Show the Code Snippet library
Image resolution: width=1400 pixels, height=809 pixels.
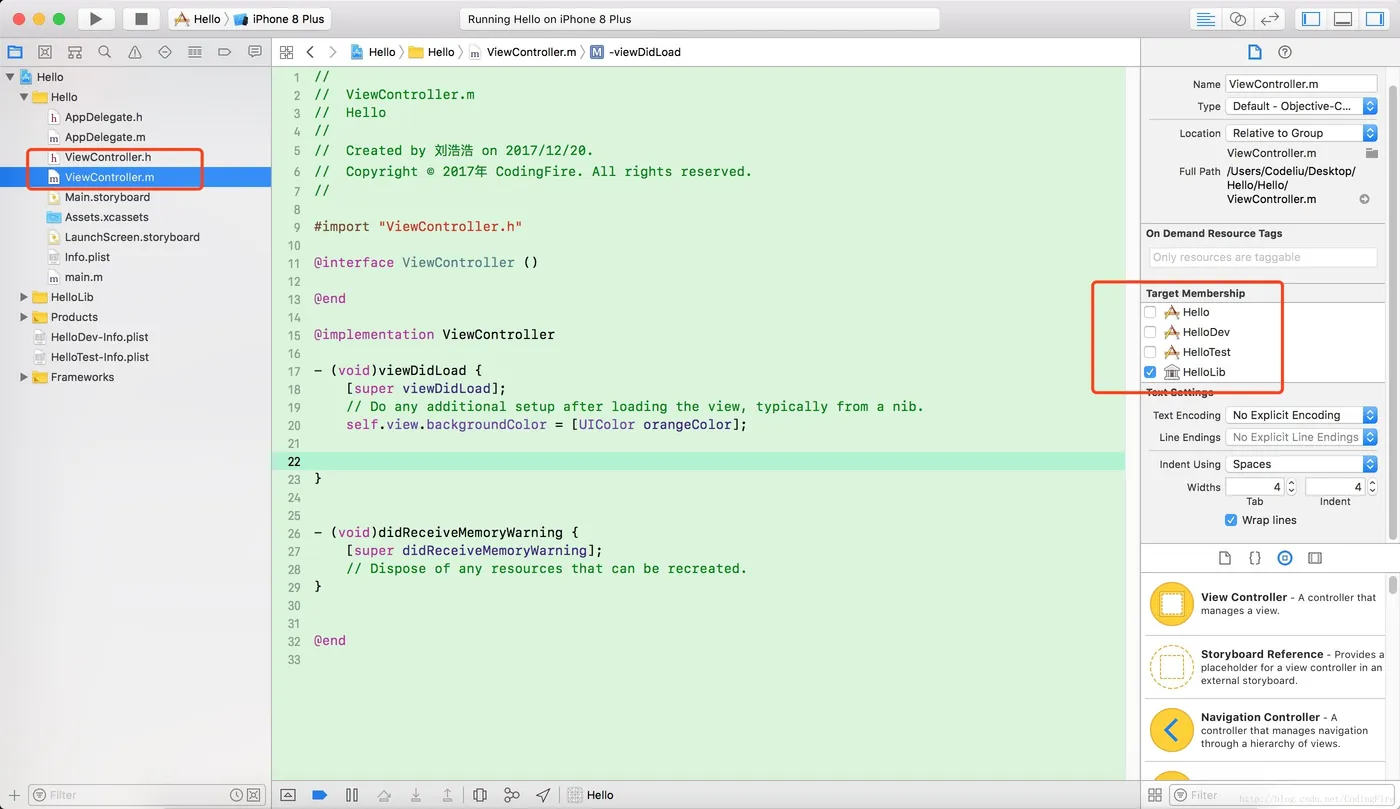coord(1255,558)
